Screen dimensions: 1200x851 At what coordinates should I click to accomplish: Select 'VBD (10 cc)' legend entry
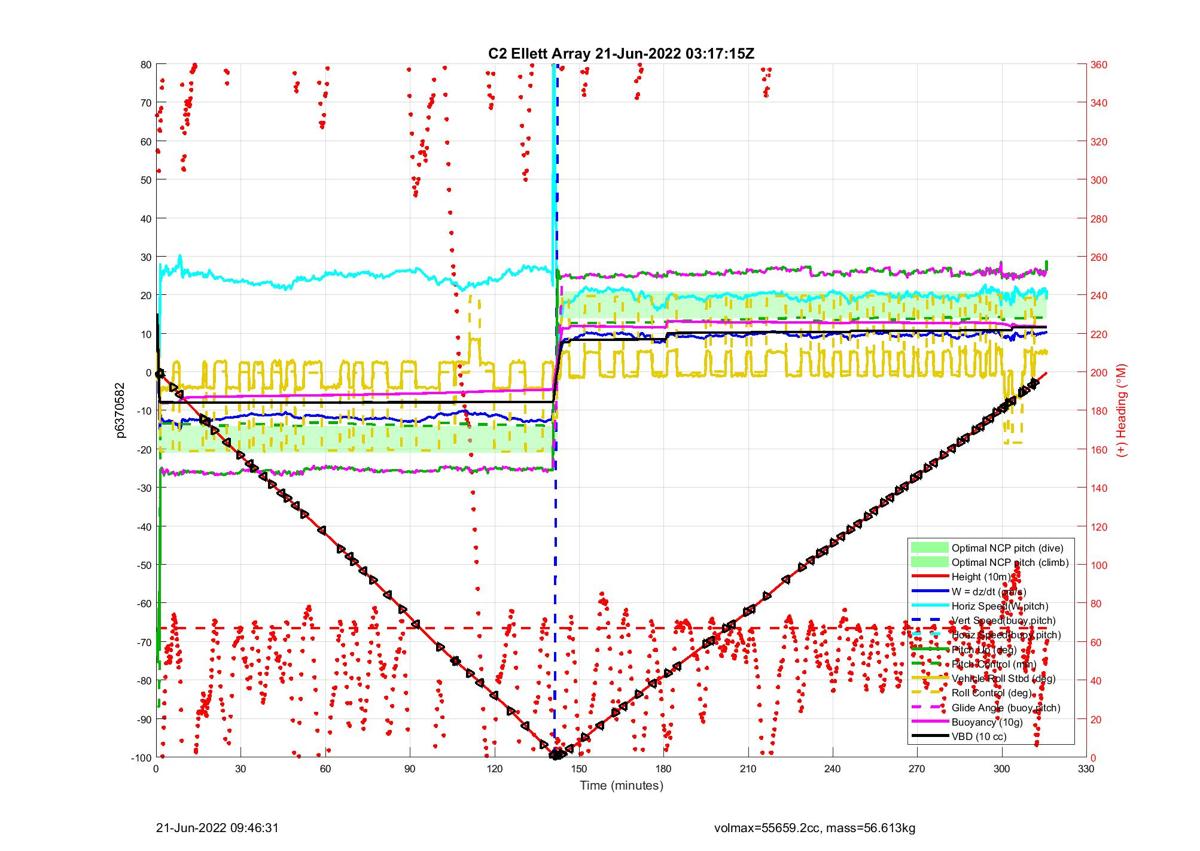coord(979,737)
